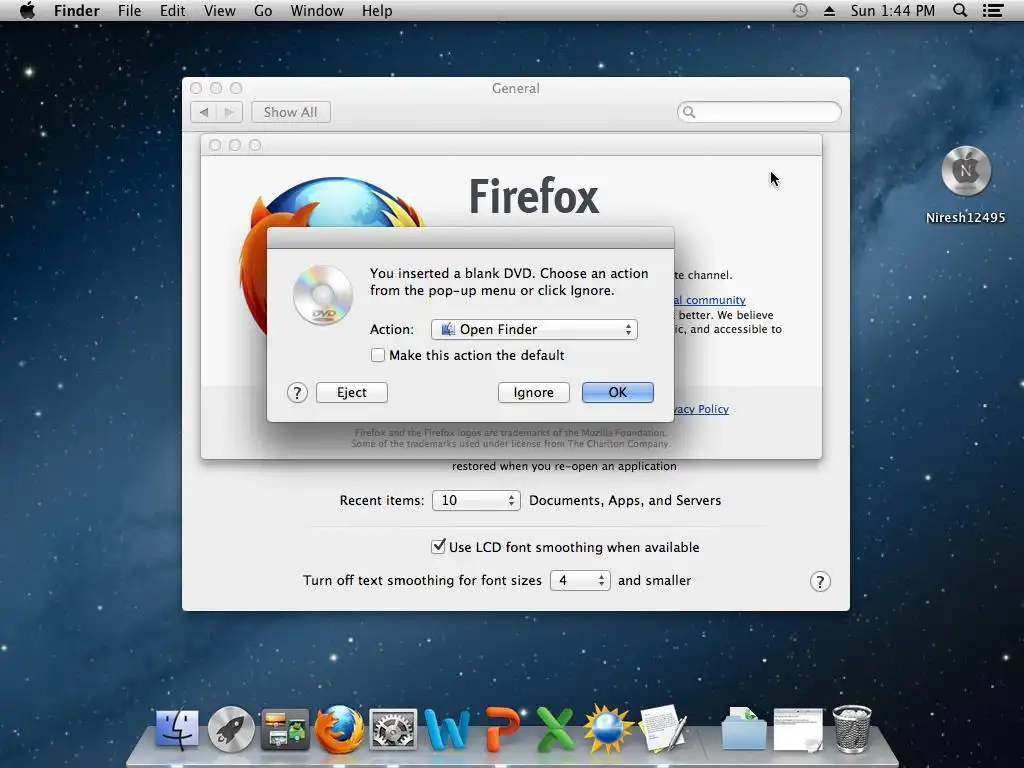1024x768 pixels.
Task: Open Spotlight search magnifier in menu bar
Action: [x=959, y=10]
